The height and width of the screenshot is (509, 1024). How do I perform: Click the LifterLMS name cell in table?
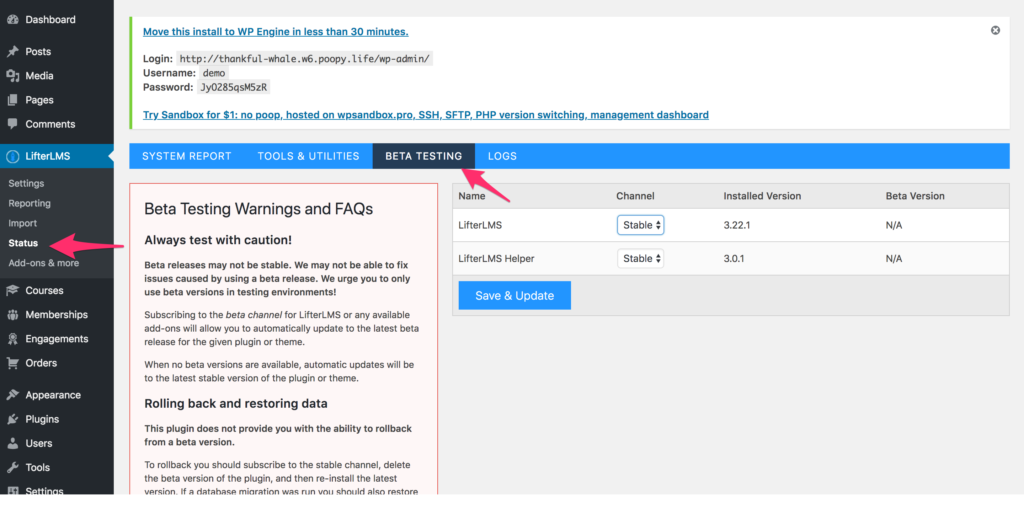[480, 225]
